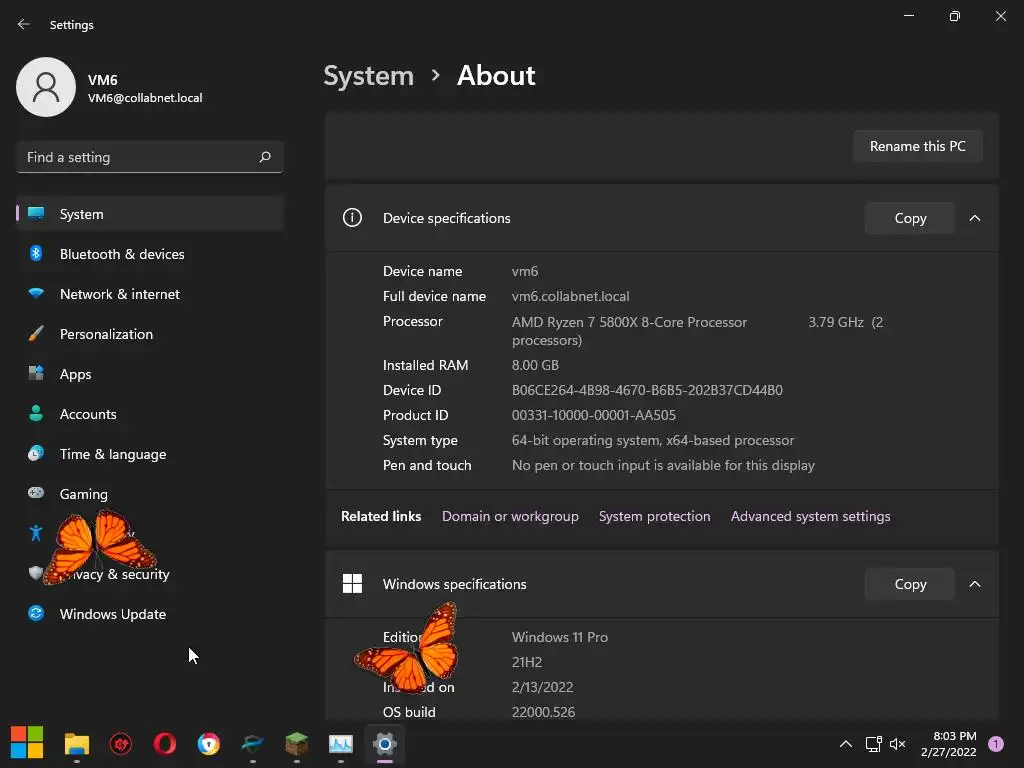Go back using the Settings back arrow
The image size is (1024, 768).
click(x=24, y=24)
